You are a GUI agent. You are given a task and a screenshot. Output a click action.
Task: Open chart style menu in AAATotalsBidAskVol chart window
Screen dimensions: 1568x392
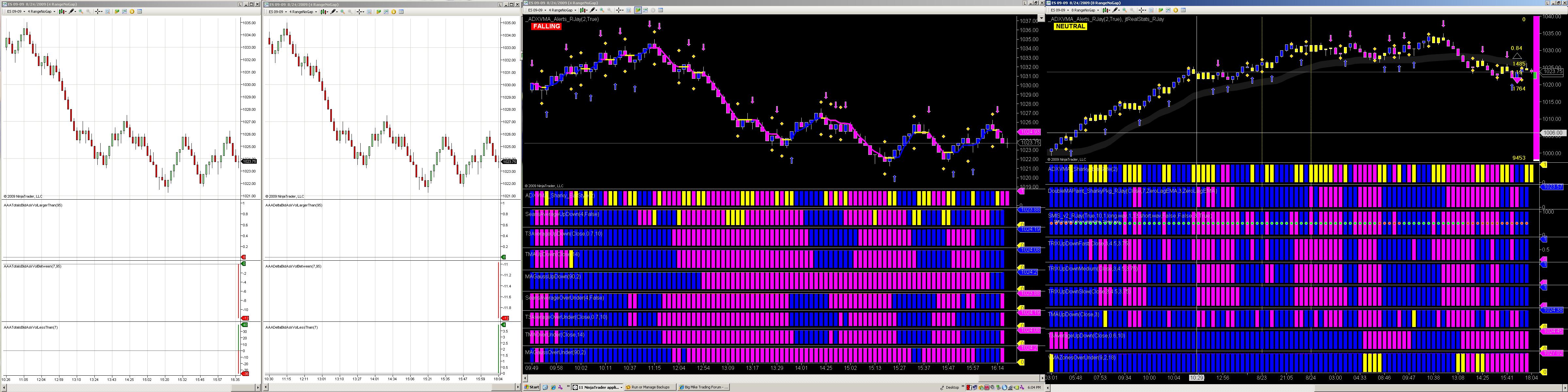[62, 11]
